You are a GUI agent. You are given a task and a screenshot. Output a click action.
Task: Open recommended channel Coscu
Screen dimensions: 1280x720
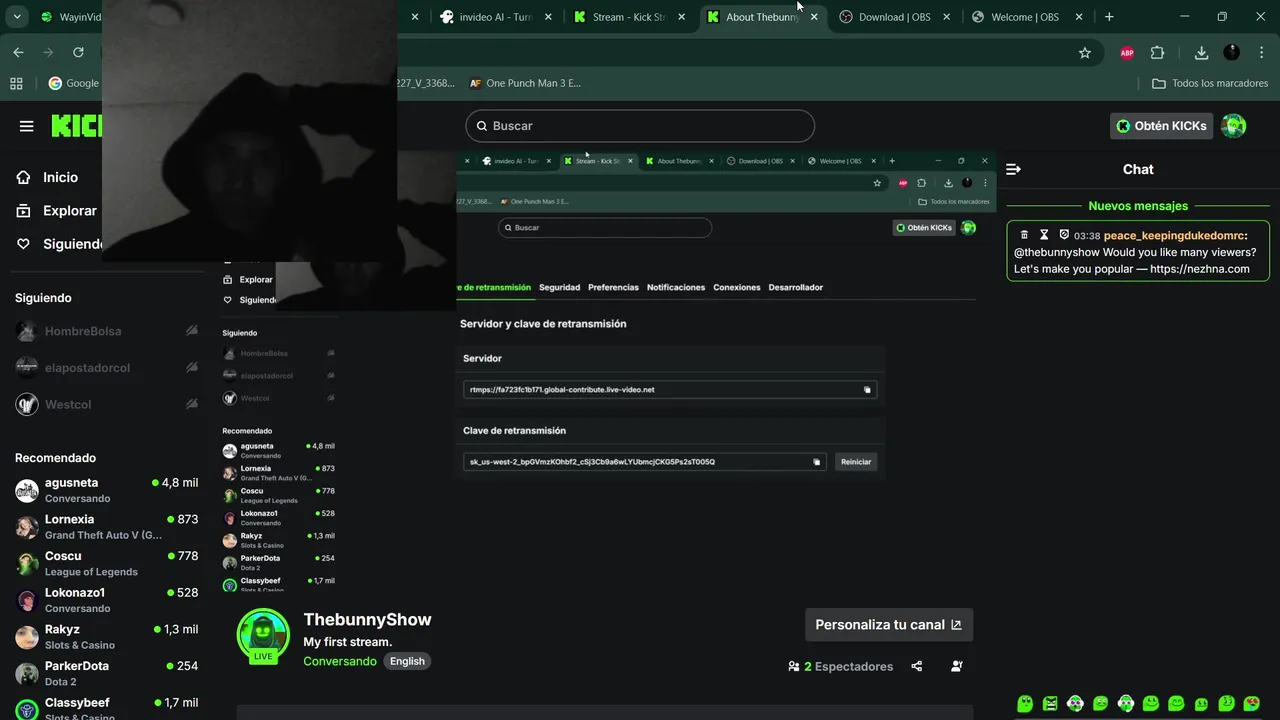(x=106, y=563)
